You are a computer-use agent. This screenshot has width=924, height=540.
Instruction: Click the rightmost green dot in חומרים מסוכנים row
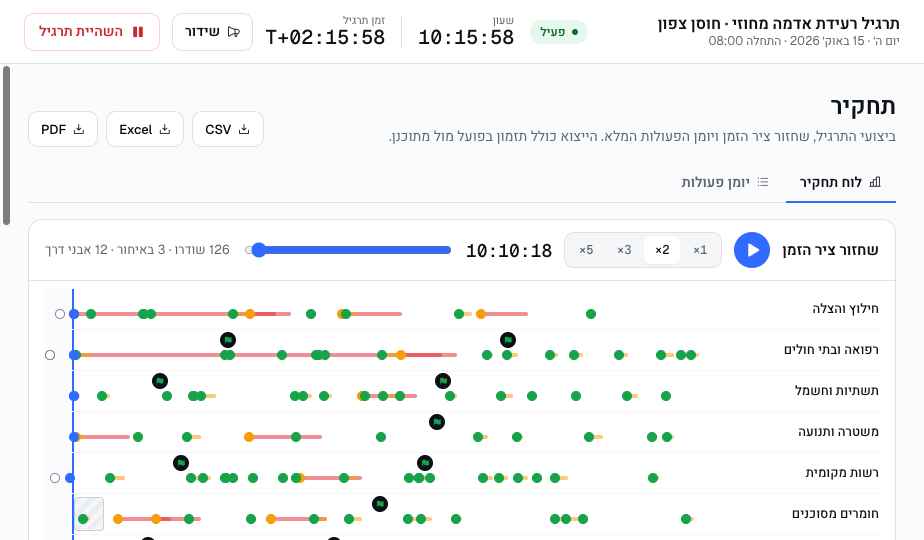point(686,519)
